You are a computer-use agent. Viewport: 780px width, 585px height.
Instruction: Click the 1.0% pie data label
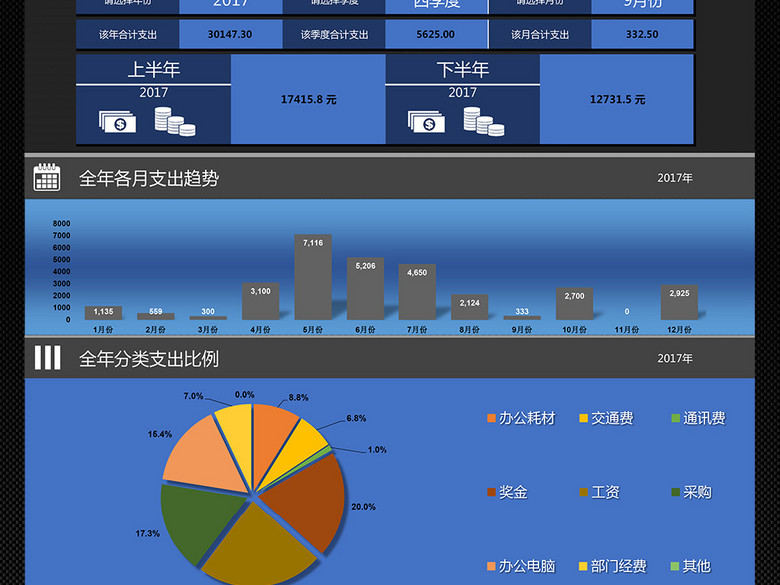click(377, 450)
